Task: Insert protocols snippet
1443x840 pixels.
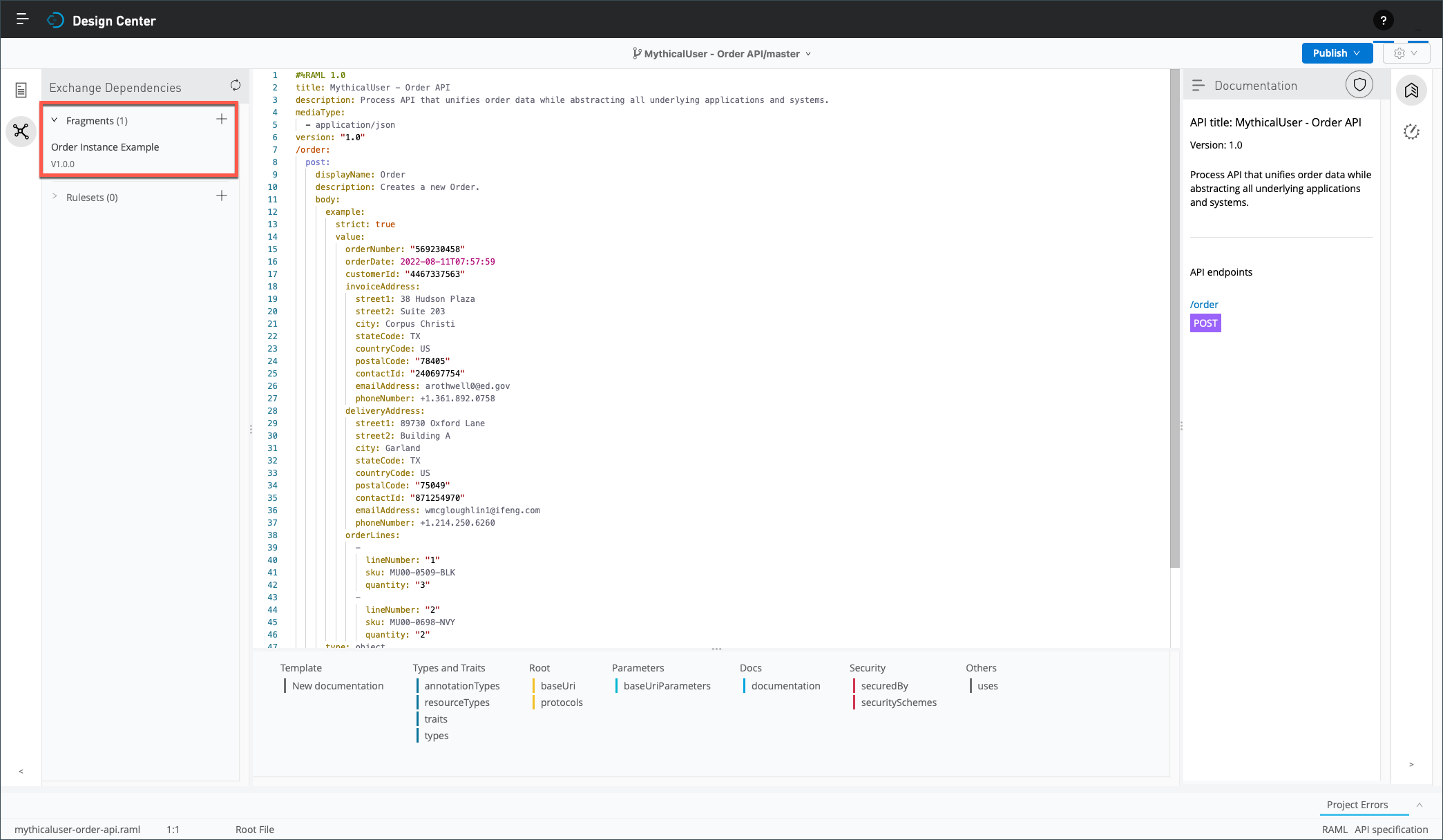Action: [562, 703]
